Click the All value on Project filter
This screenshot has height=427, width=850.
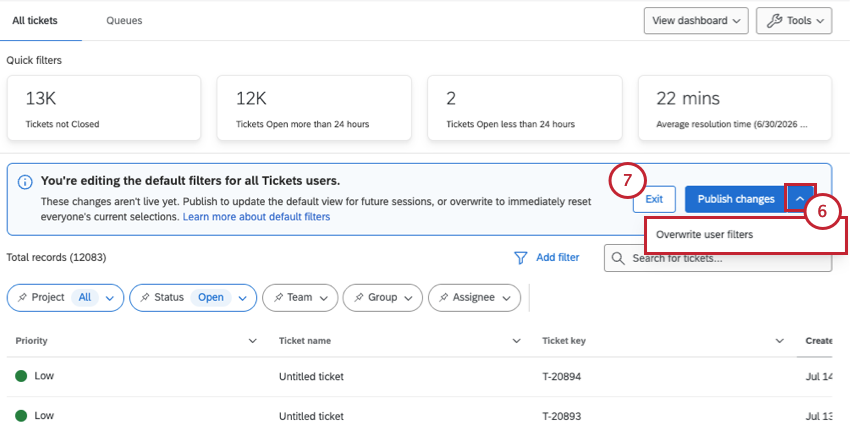coord(85,297)
